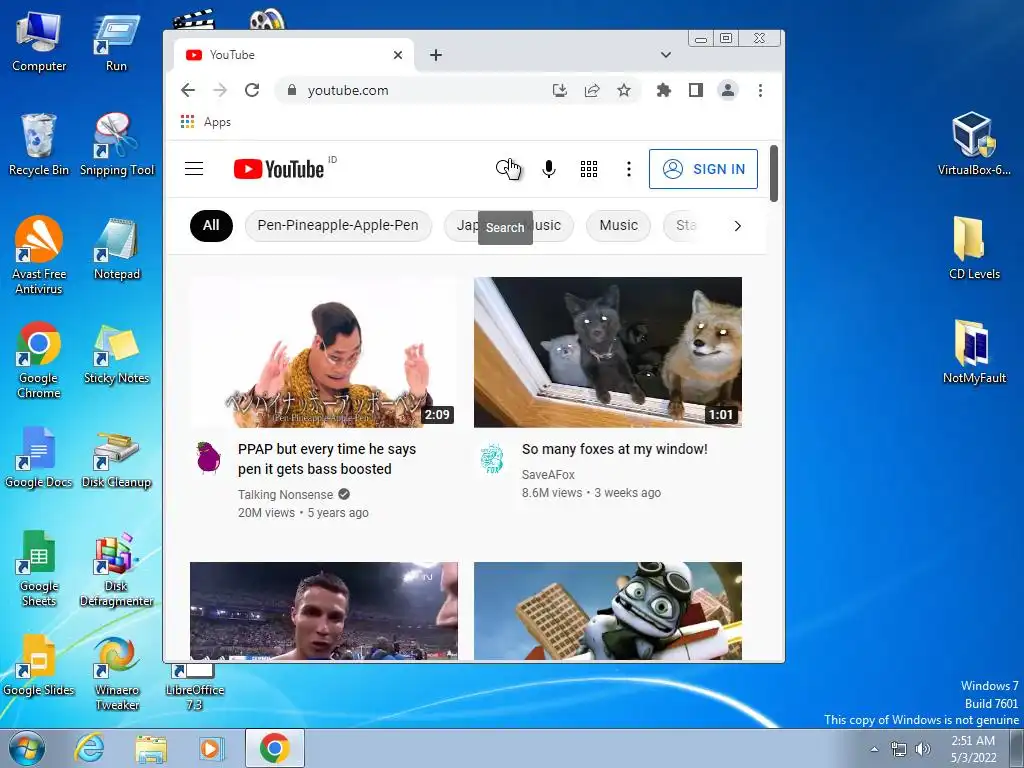Open the Windows Start button
Image resolution: width=1024 pixels, height=768 pixels.
(27, 748)
